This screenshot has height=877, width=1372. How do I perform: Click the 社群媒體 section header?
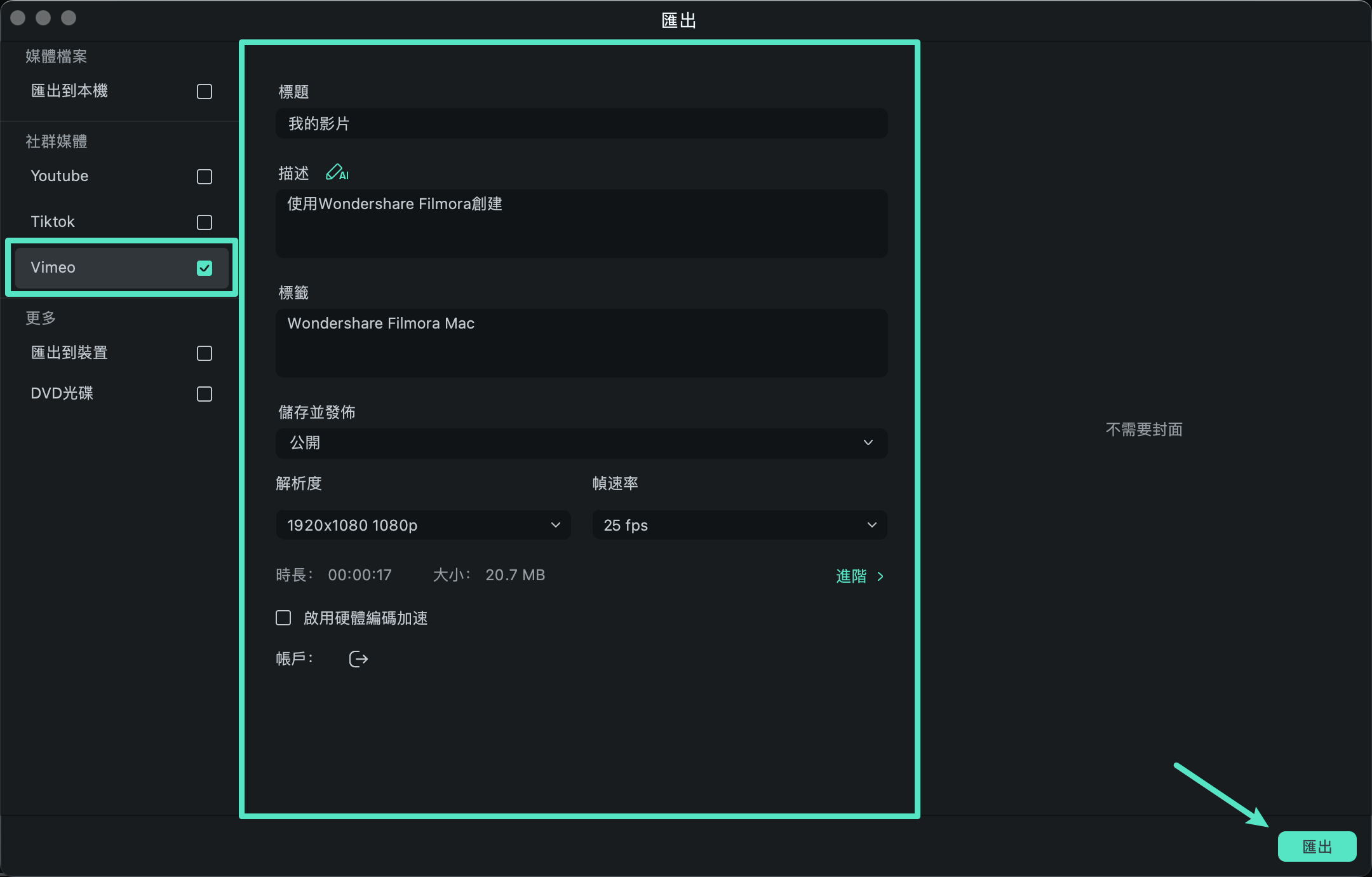click(x=56, y=141)
